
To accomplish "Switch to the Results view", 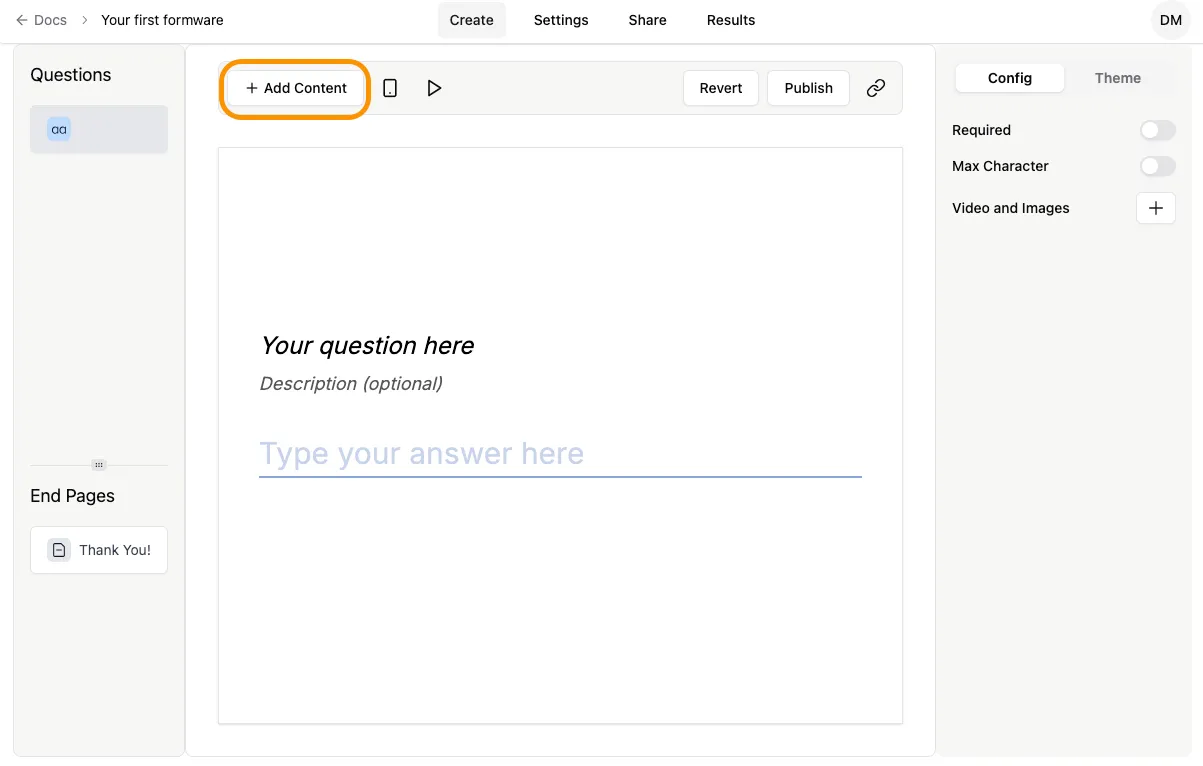I will [730, 19].
